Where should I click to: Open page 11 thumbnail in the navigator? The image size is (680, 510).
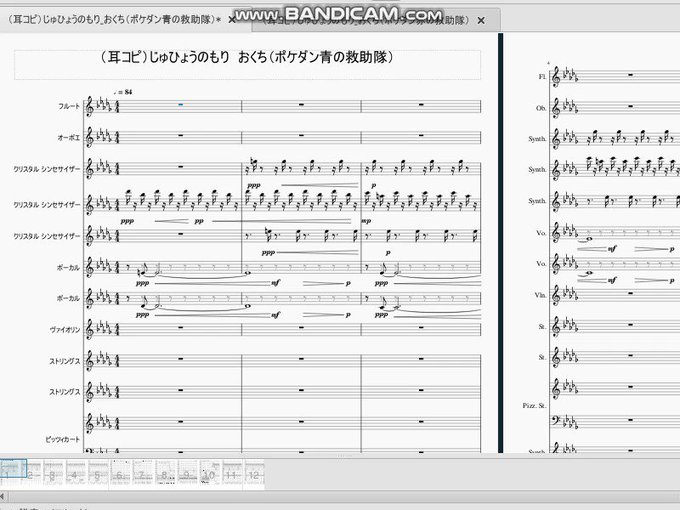[x=232, y=474]
